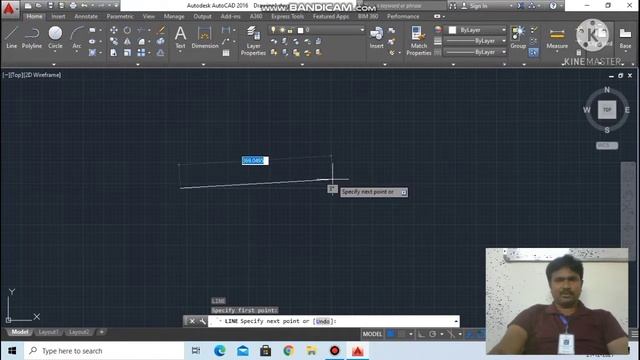
Task: Select the Dimension tool
Action: (x=204, y=37)
